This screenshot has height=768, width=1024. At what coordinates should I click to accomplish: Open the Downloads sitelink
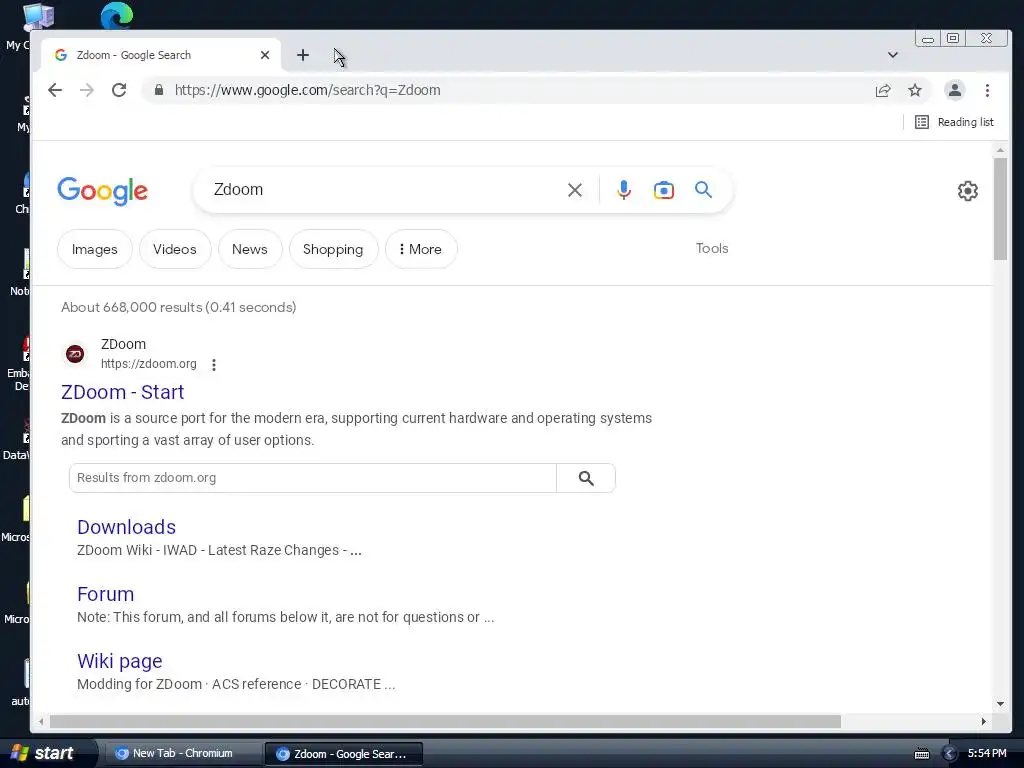point(127,527)
